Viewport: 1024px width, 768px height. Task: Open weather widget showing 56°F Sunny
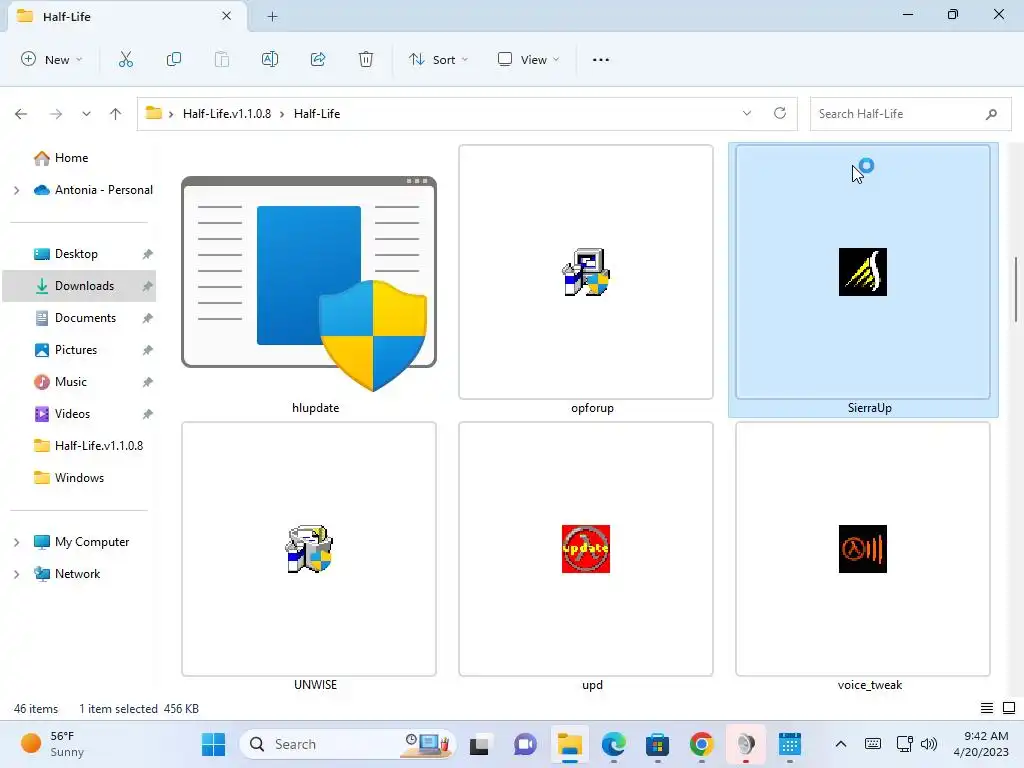click(52, 744)
